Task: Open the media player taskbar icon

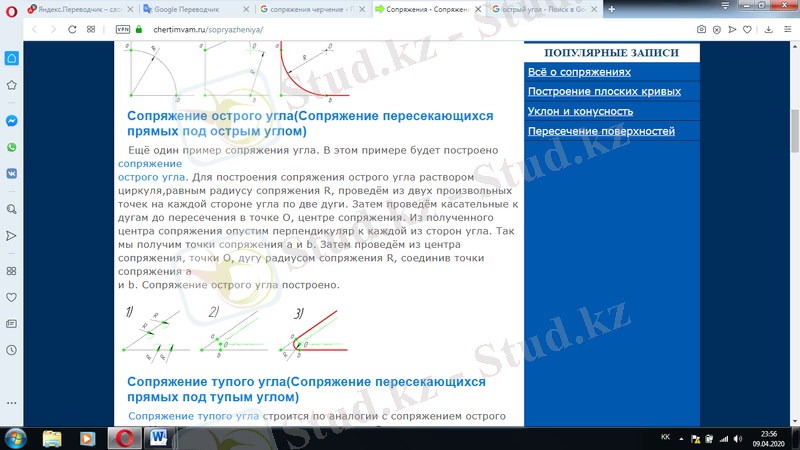Action: pos(87,439)
